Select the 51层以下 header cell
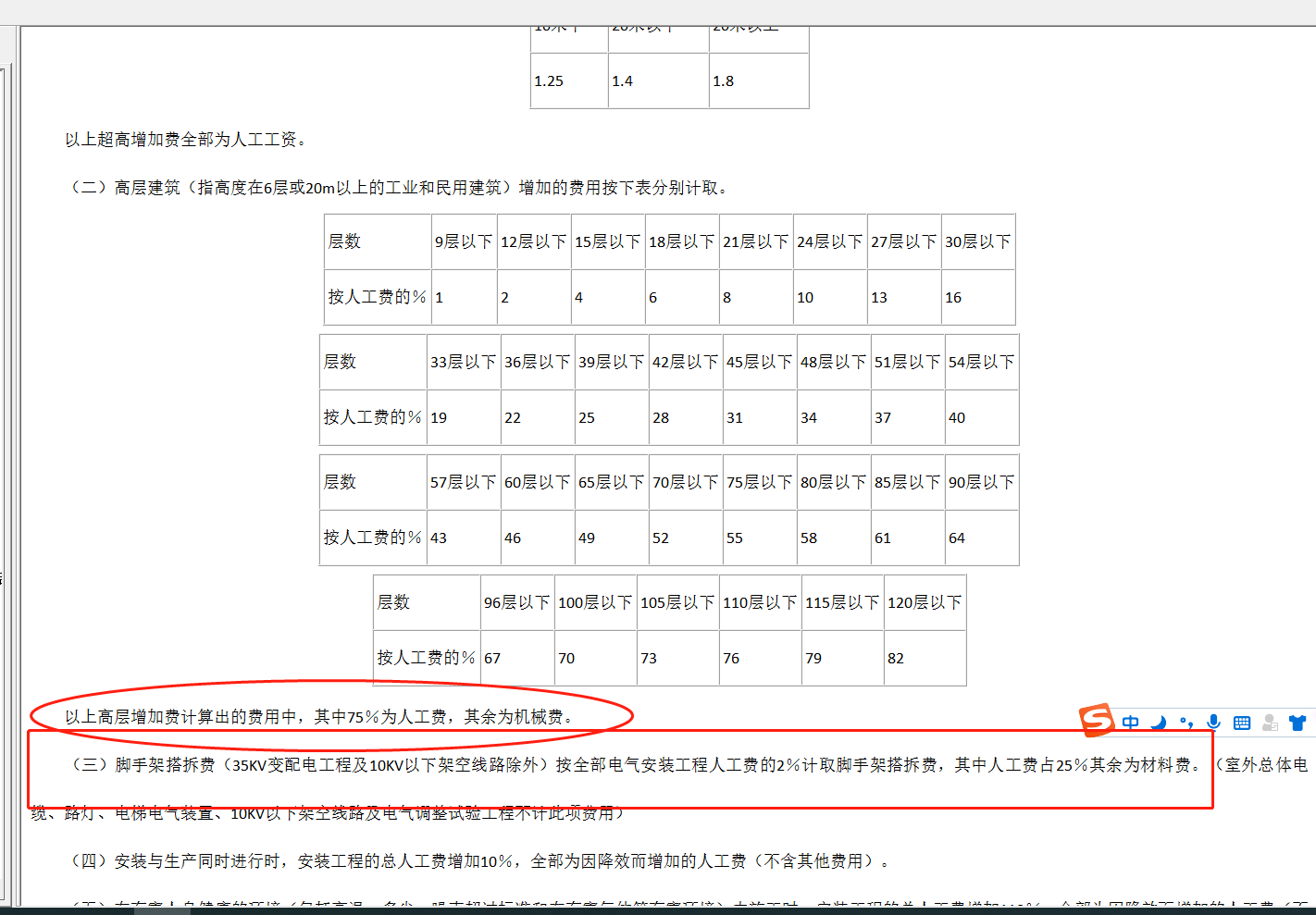Viewport: 1316px width, 915px height. pos(908,362)
